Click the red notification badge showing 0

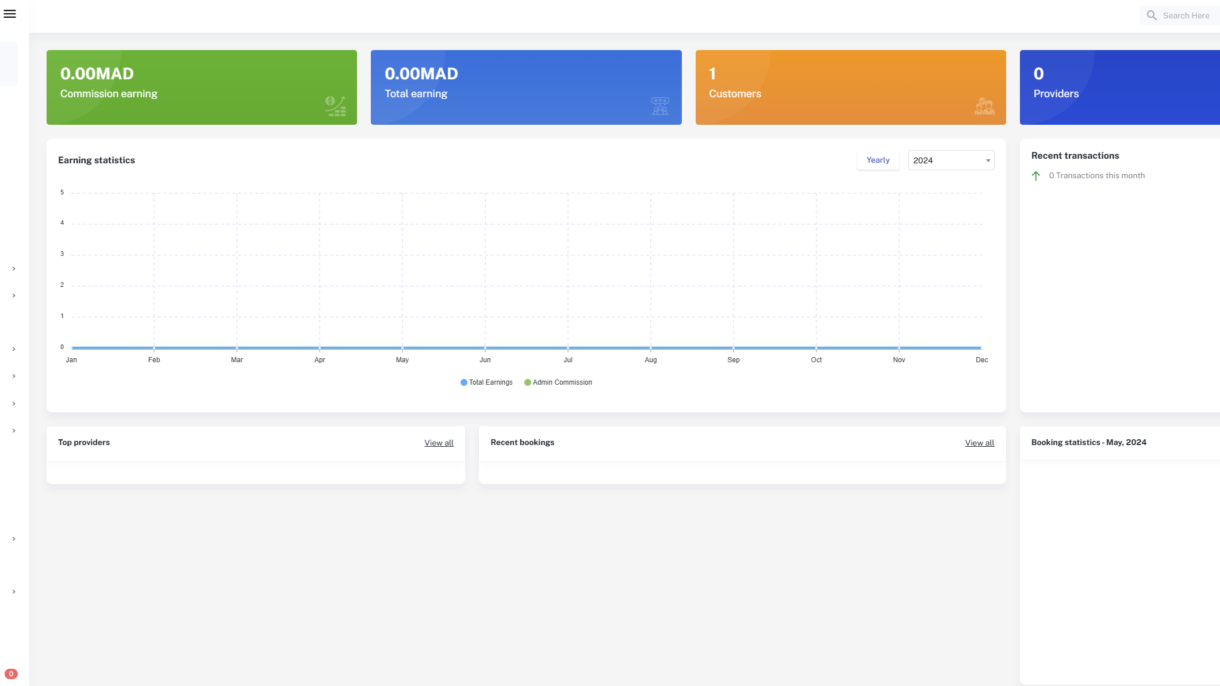[x=11, y=674]
